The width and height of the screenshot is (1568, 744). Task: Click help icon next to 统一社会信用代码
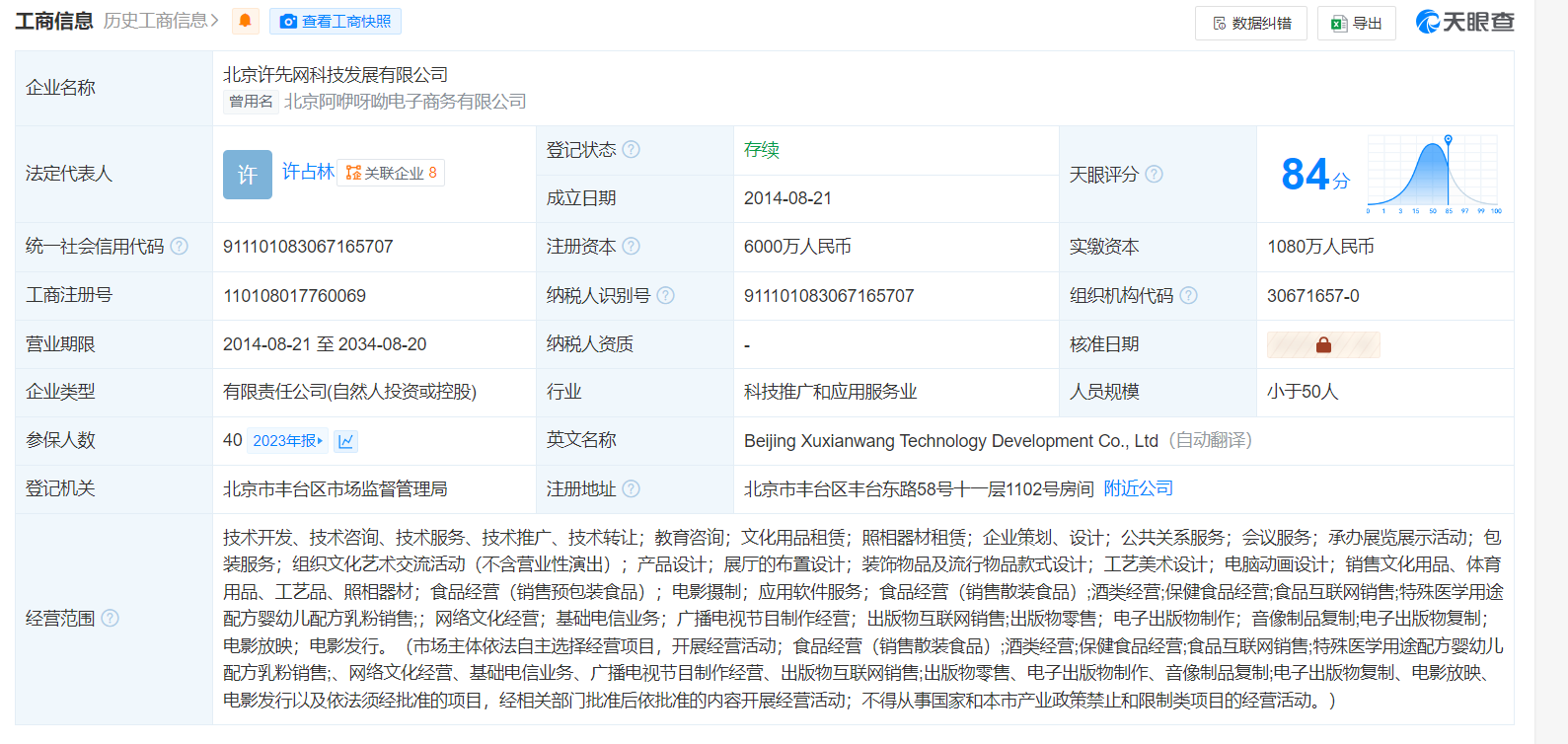[179, 246]
